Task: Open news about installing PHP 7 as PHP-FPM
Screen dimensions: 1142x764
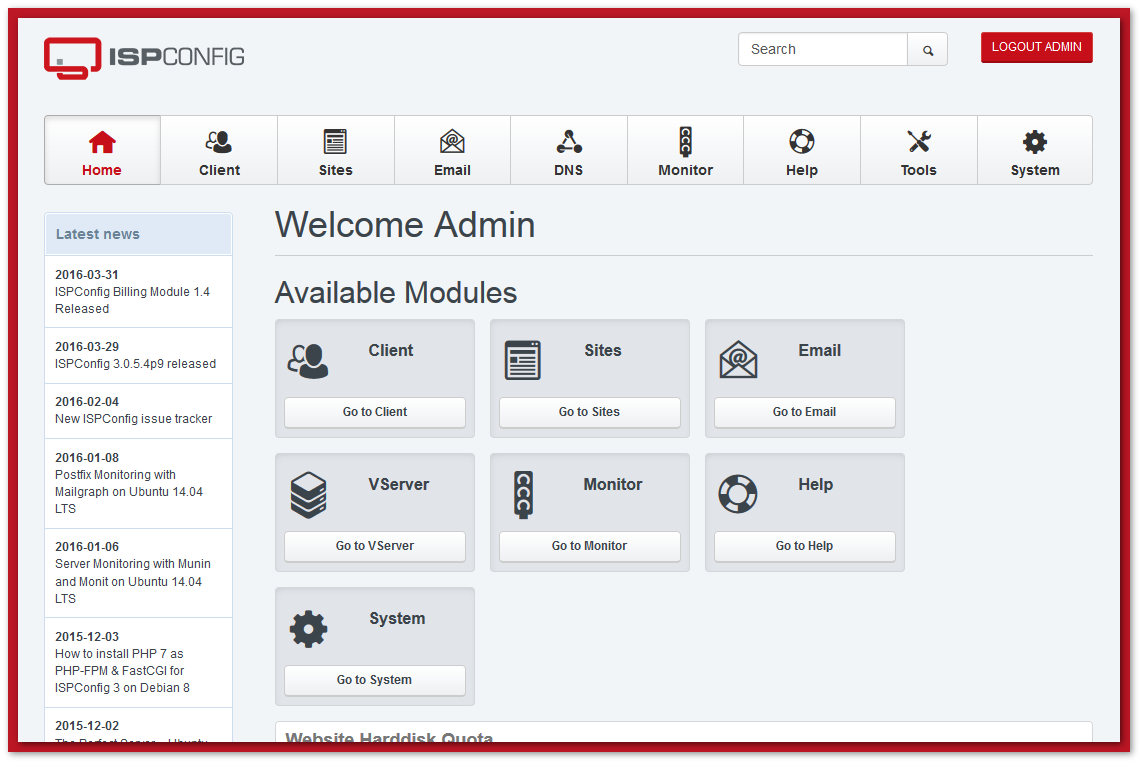Action: pyautogui.click(x=122, y=671)
